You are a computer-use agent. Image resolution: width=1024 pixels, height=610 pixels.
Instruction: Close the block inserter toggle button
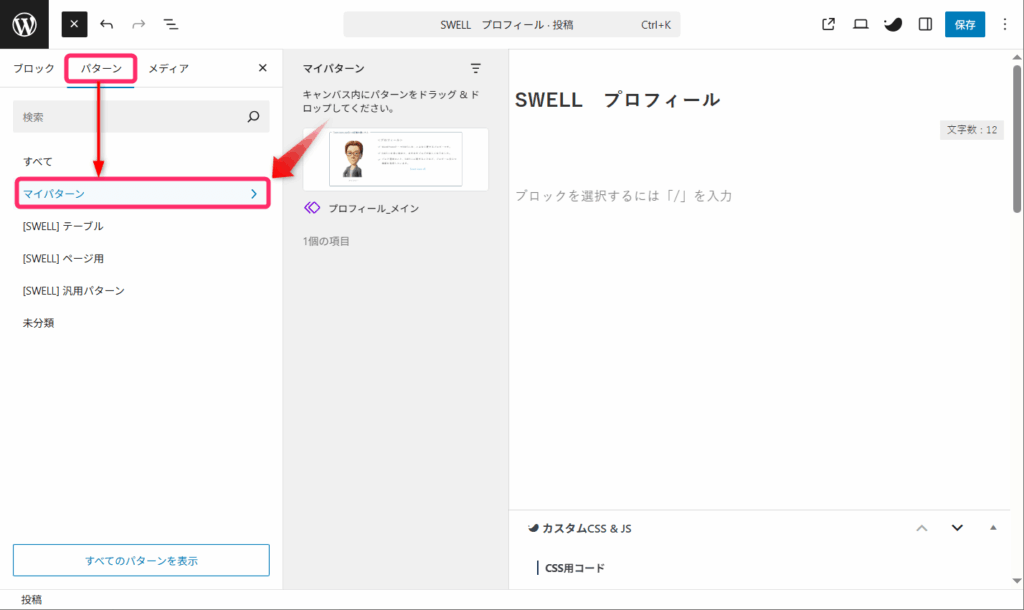[x=74, y=24]
